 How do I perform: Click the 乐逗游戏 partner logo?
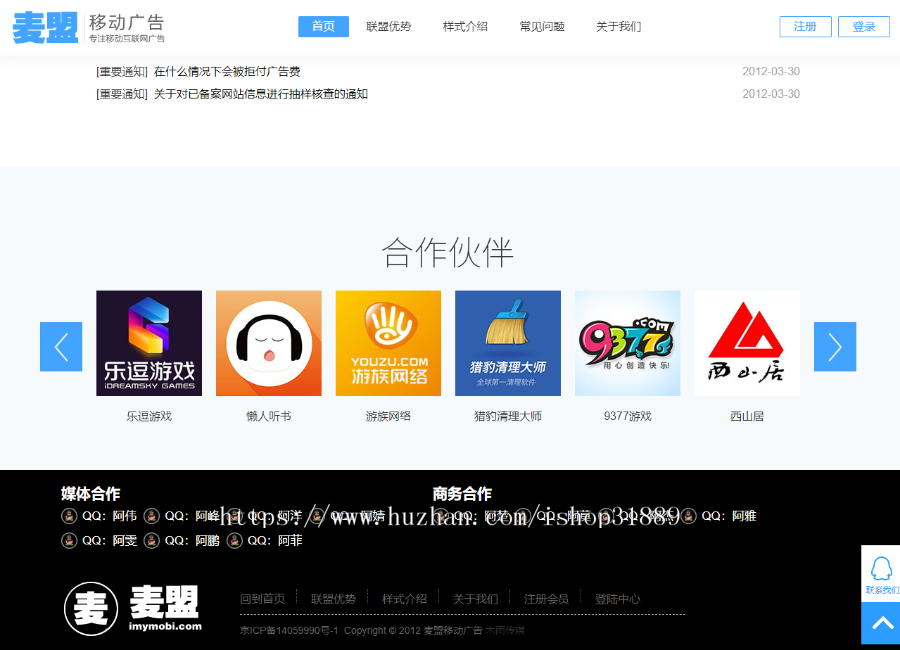[149, 343]
